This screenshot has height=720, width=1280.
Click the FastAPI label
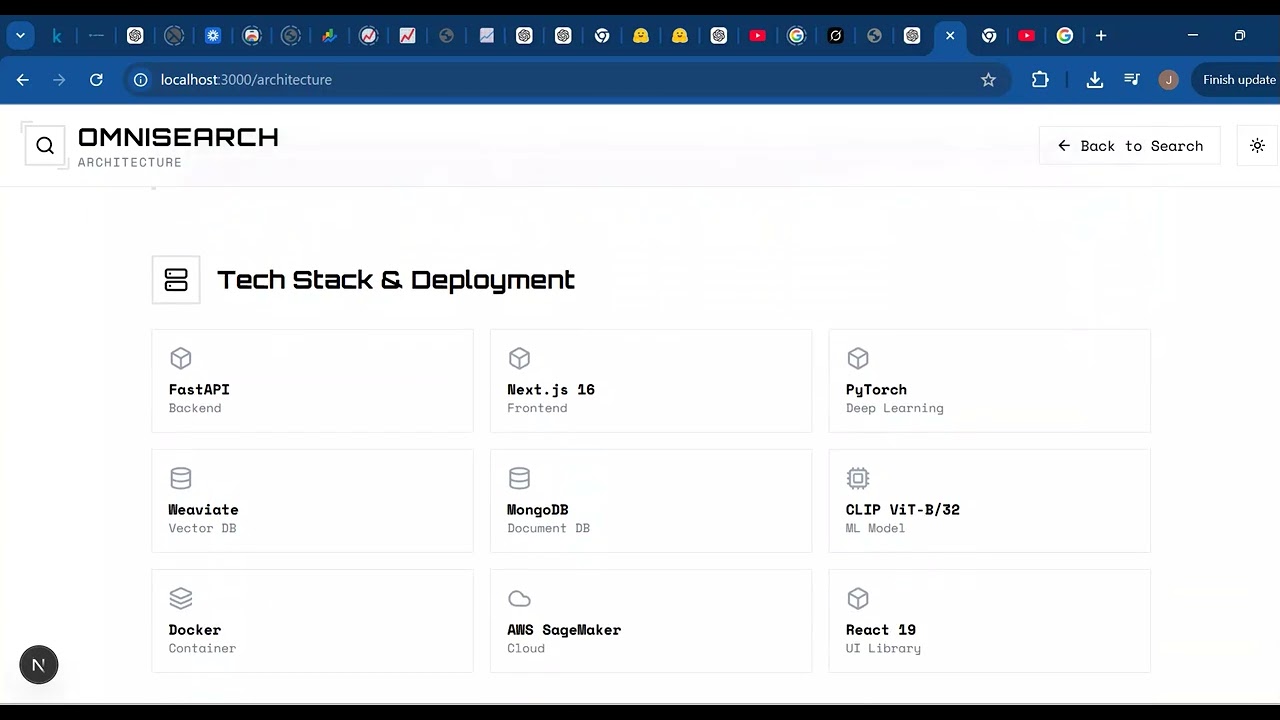(x=199, y=390)
